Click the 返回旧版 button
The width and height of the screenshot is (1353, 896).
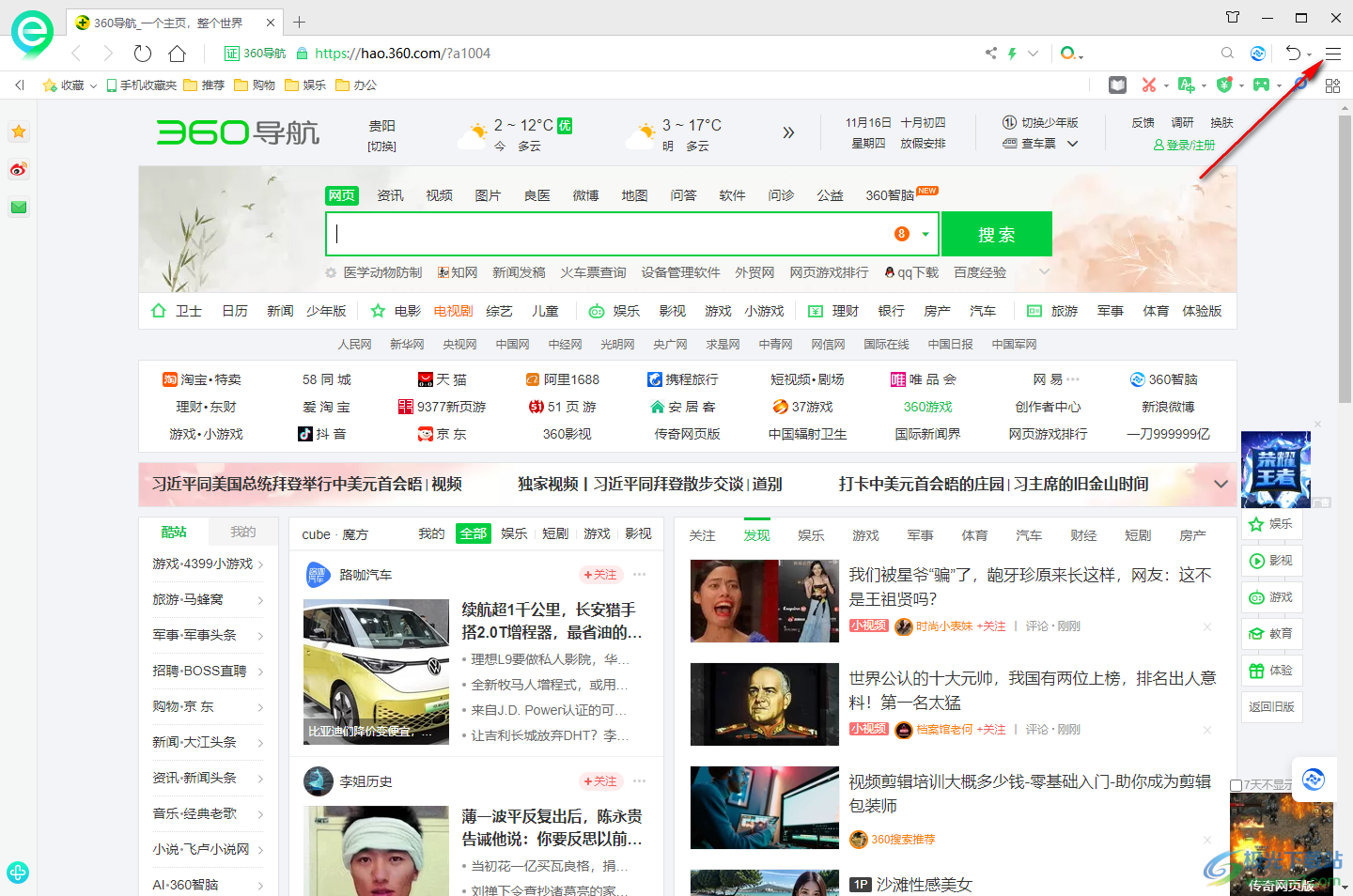point(1272,707)
